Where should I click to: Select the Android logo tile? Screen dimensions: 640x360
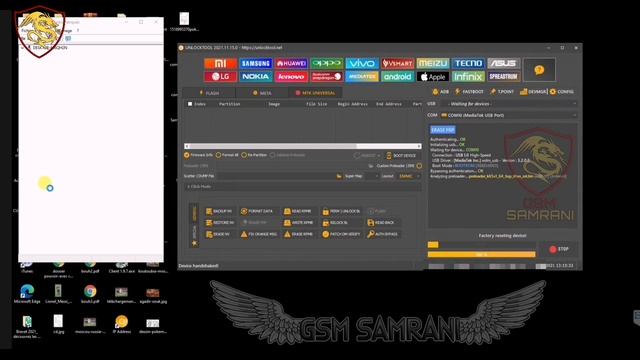click(x=397, y=76)
